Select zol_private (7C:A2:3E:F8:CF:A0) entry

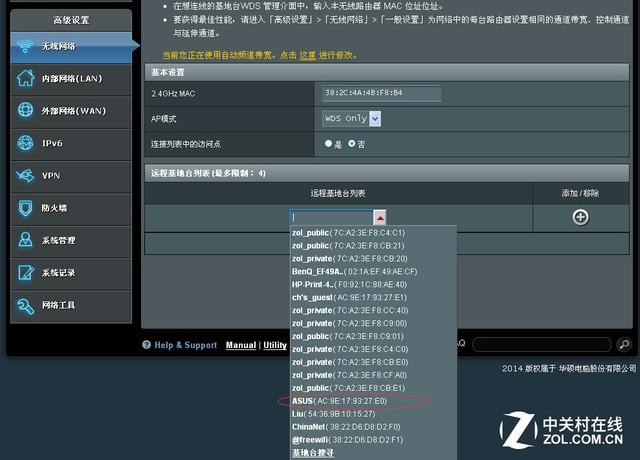point(349,375)
